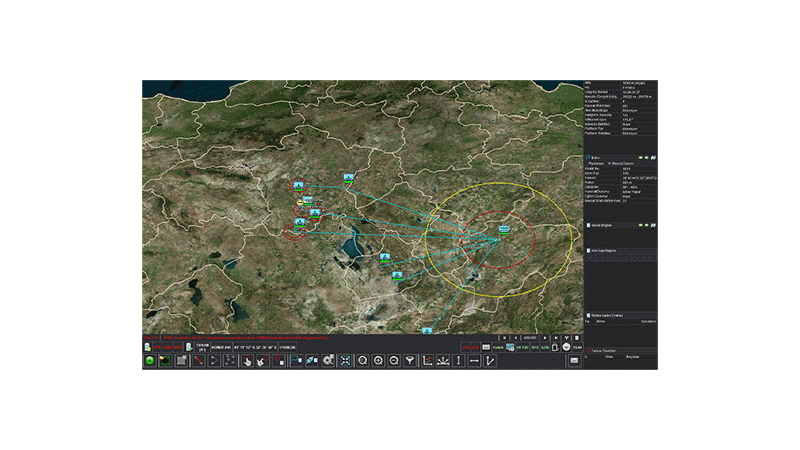Toggle the checkbox of the fourth right panel section
This screenshot has width=800, height=450.
(x=588, y=251)
